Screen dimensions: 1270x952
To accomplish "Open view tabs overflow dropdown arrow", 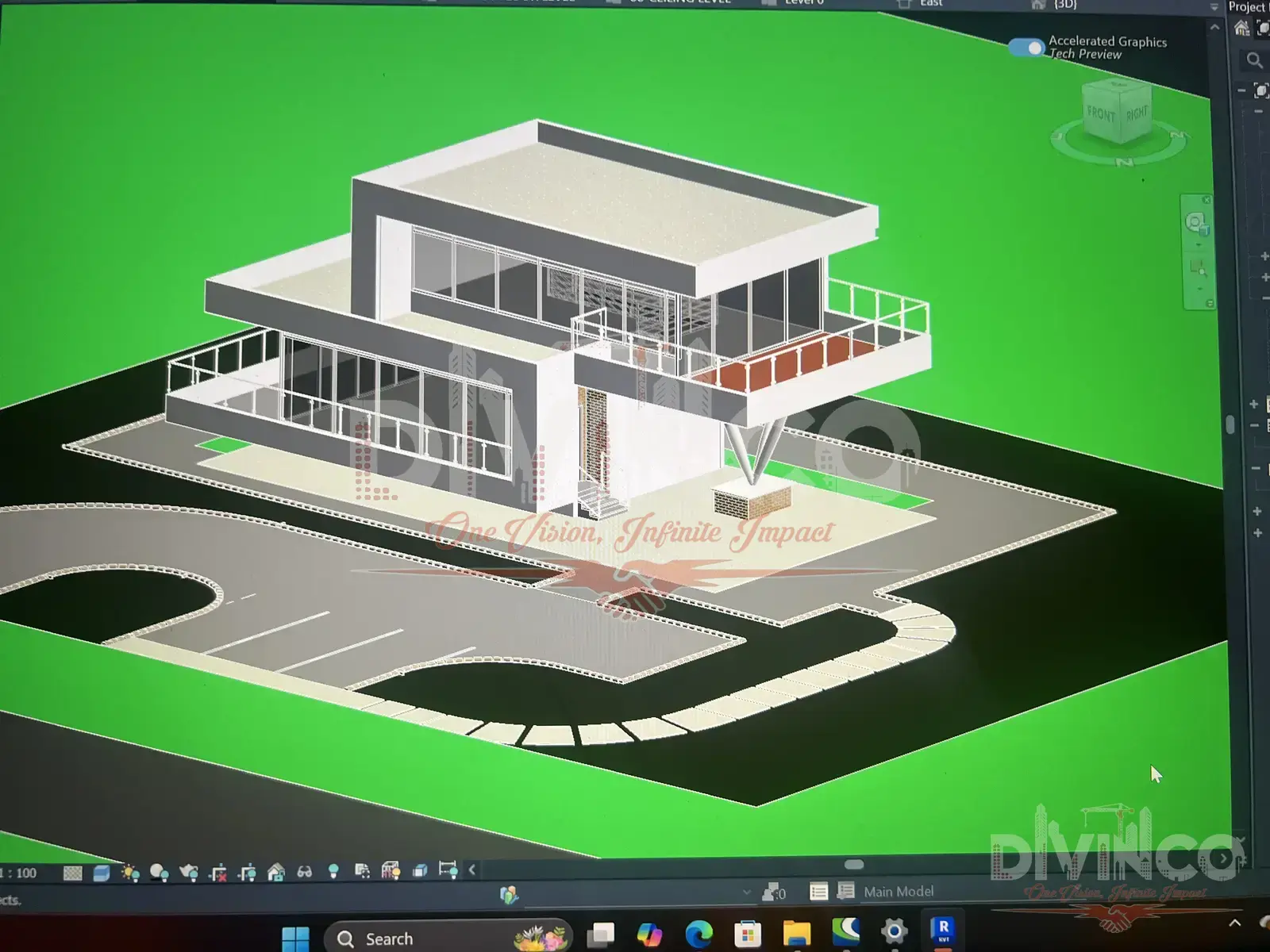I will 1213,7.
